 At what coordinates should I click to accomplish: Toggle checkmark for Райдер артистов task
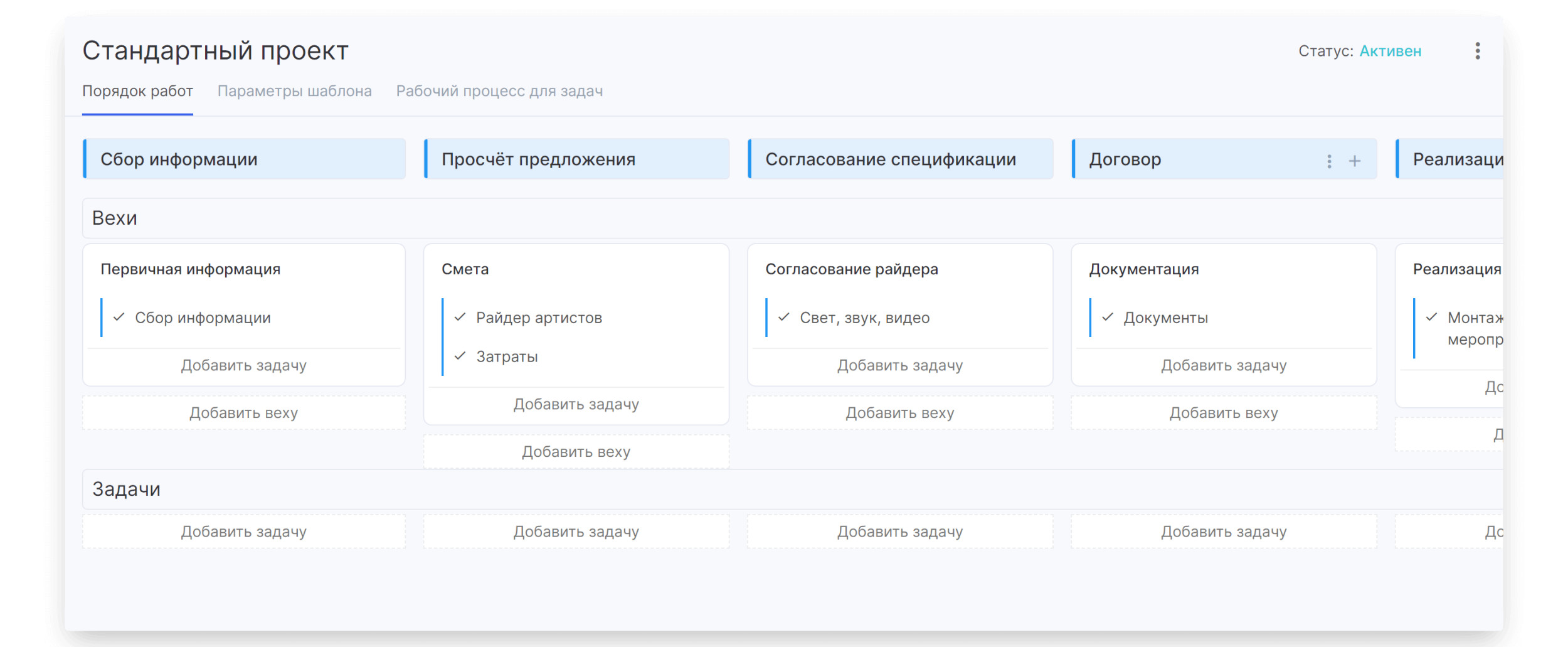click(460, 318)
